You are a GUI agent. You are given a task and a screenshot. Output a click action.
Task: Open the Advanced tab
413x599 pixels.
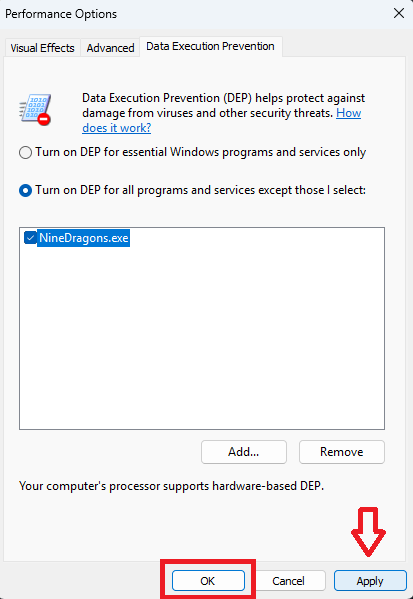pos(110,48)
